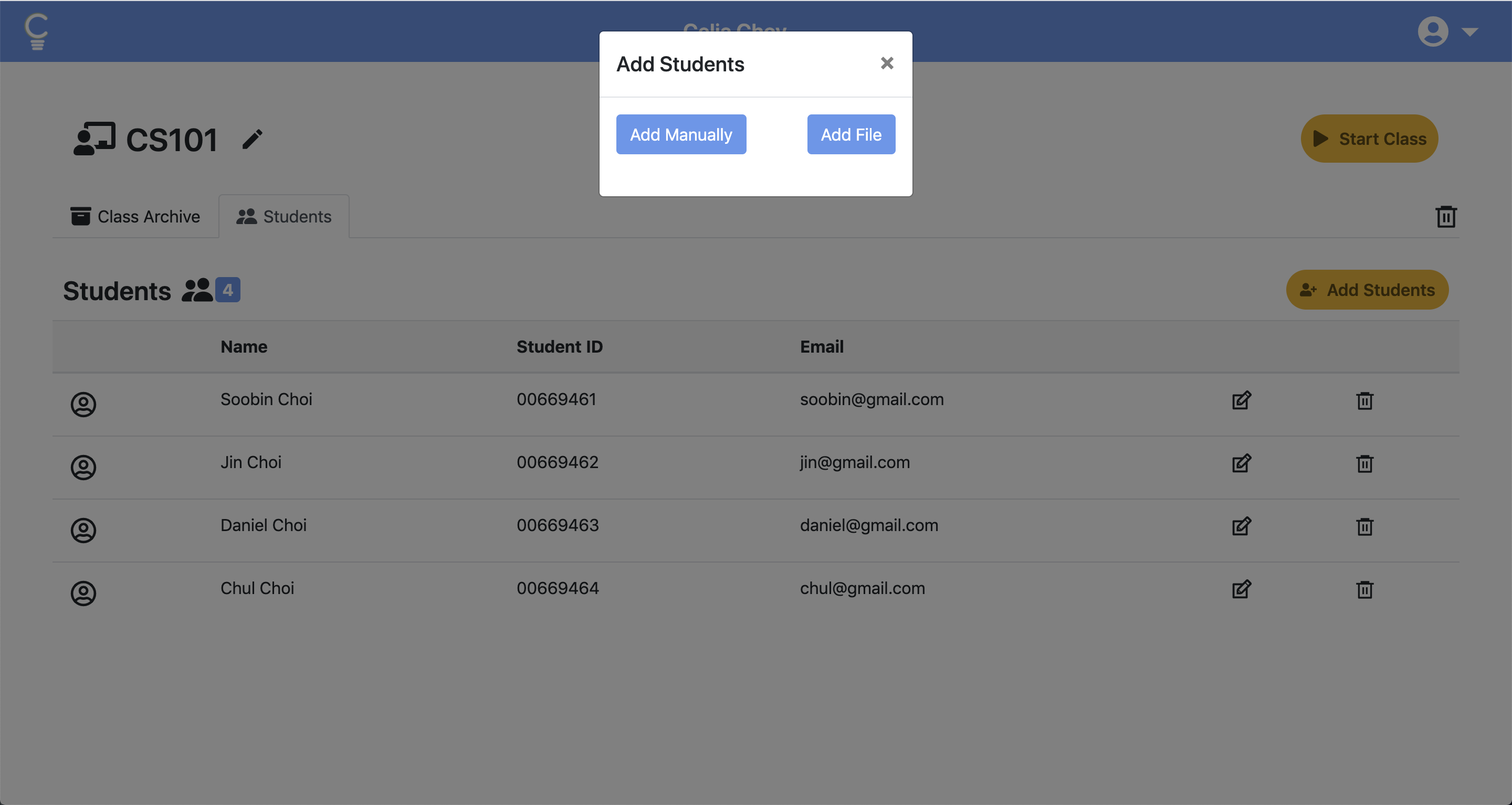
Task: Delete Chul Choi from the class
Action: [1364, 589]
